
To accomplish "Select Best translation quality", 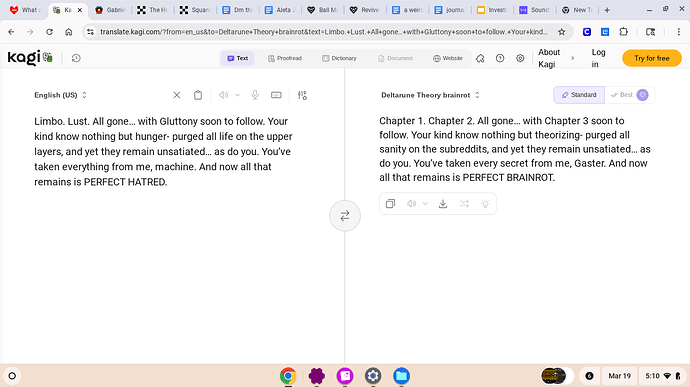I will pos(629,95).
